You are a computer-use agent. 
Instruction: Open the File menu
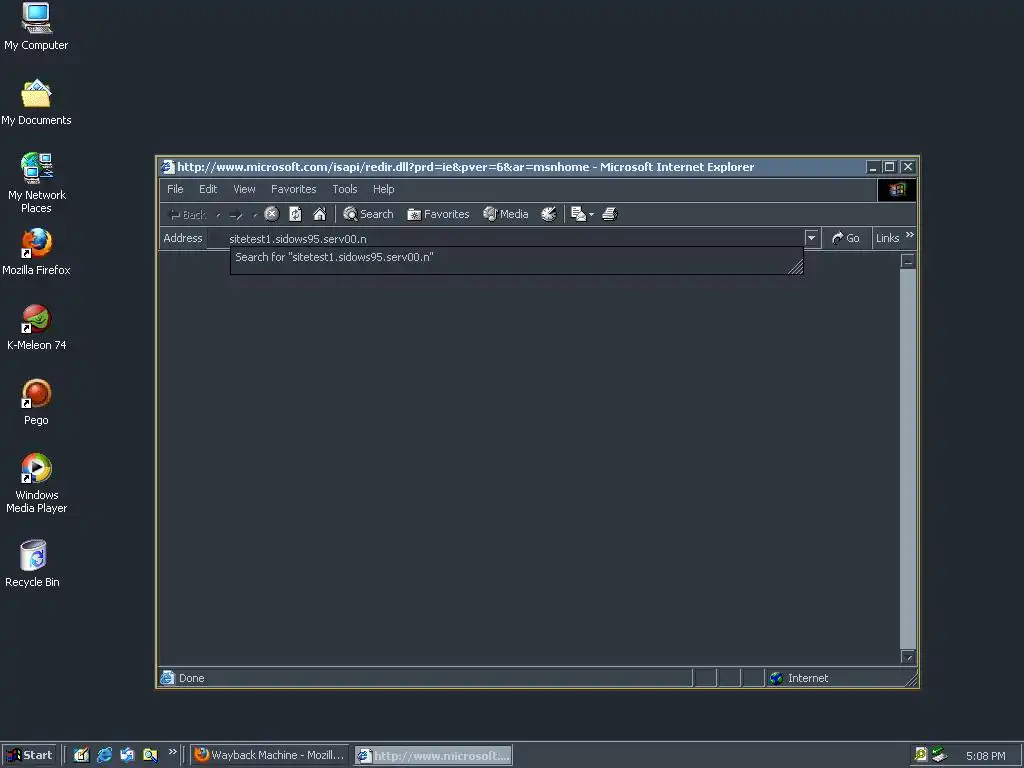[x=175, y=189]
